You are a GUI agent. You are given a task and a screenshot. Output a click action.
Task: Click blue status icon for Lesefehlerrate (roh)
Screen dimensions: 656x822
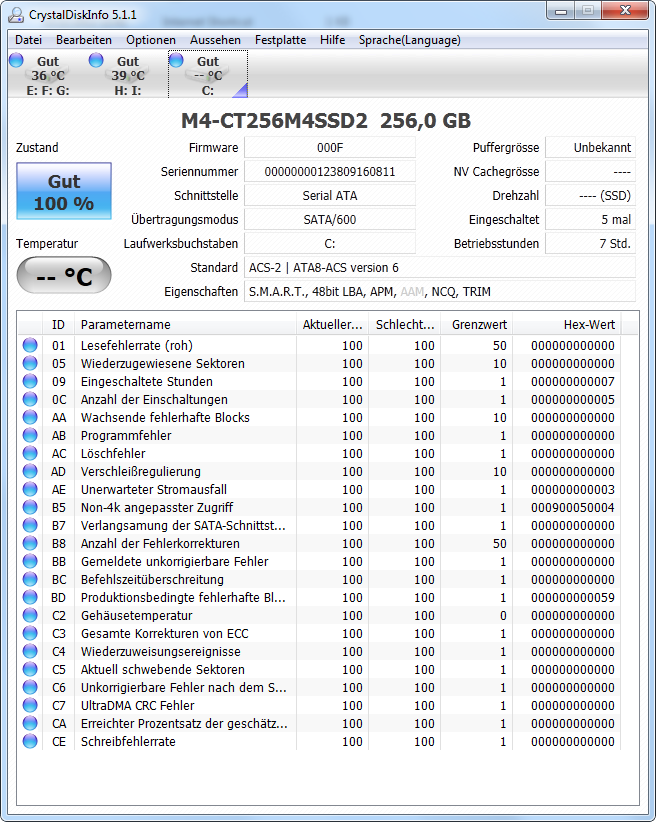click(x=30, y=345)
